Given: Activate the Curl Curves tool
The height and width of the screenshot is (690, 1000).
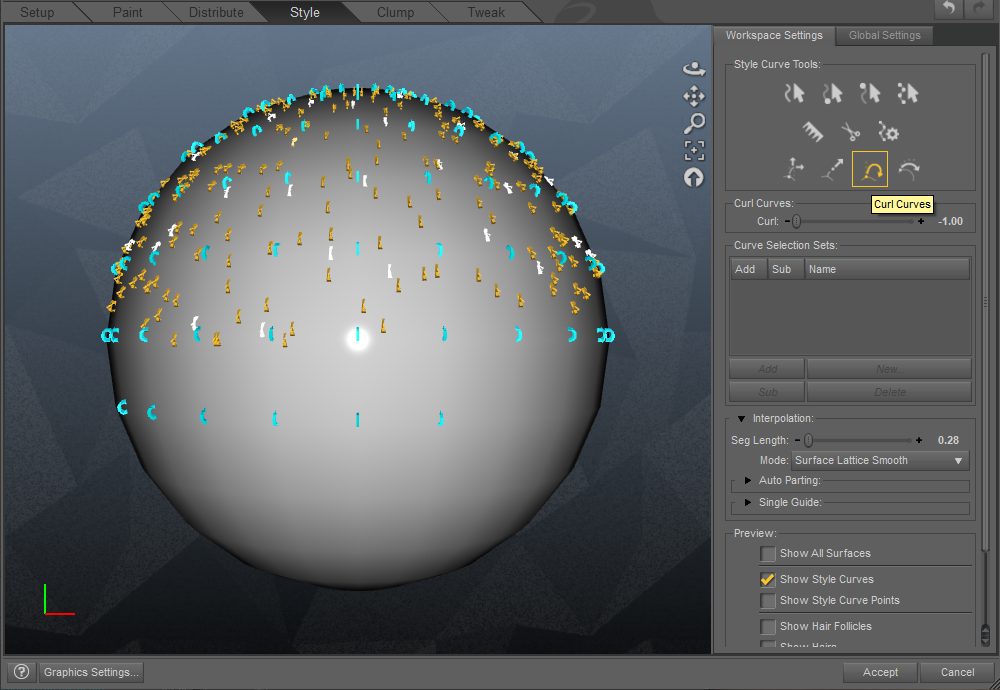Looking at the screenshot, I should coord(870,170).
